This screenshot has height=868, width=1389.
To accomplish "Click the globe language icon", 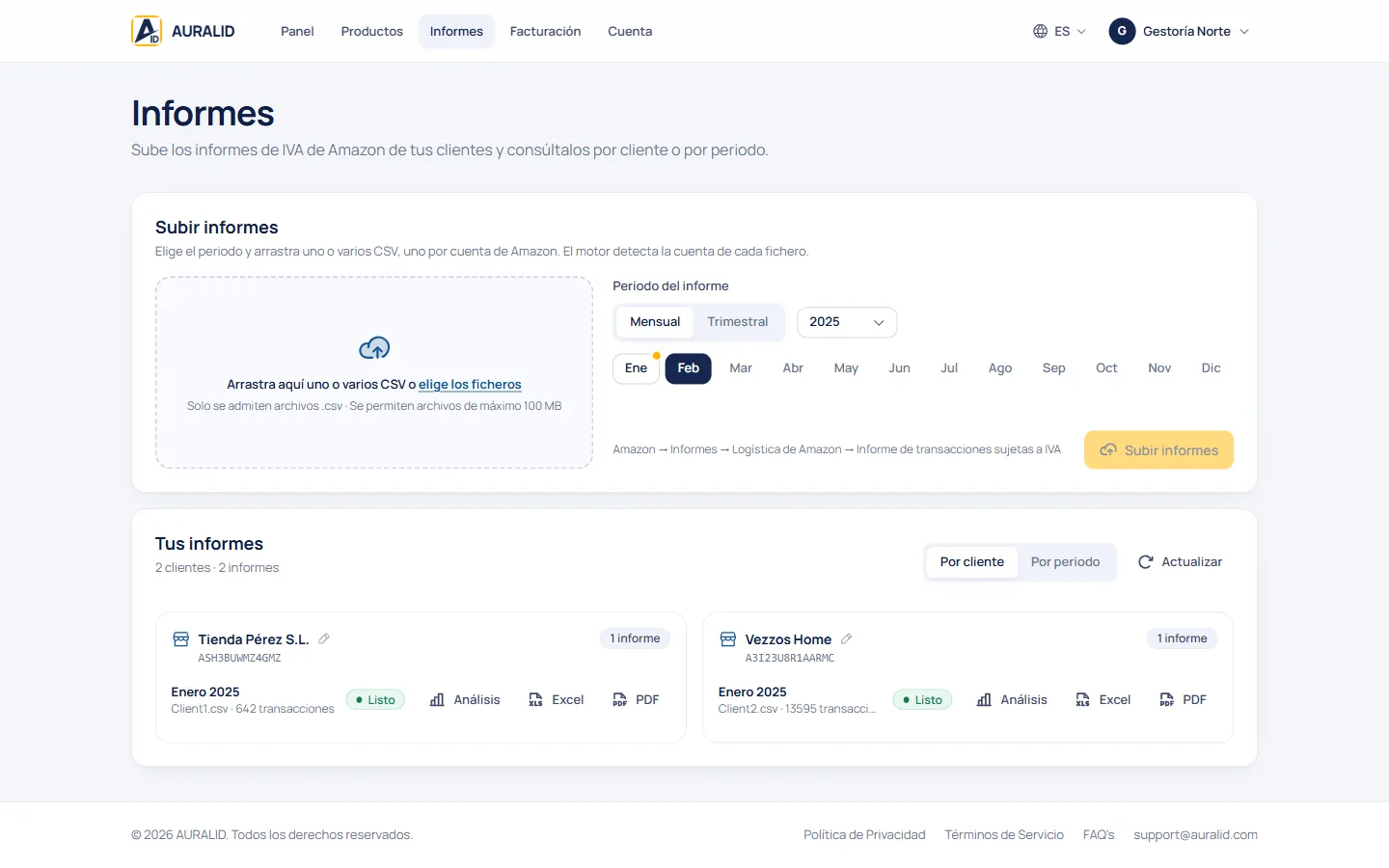I will click(x=1040, y=31).
